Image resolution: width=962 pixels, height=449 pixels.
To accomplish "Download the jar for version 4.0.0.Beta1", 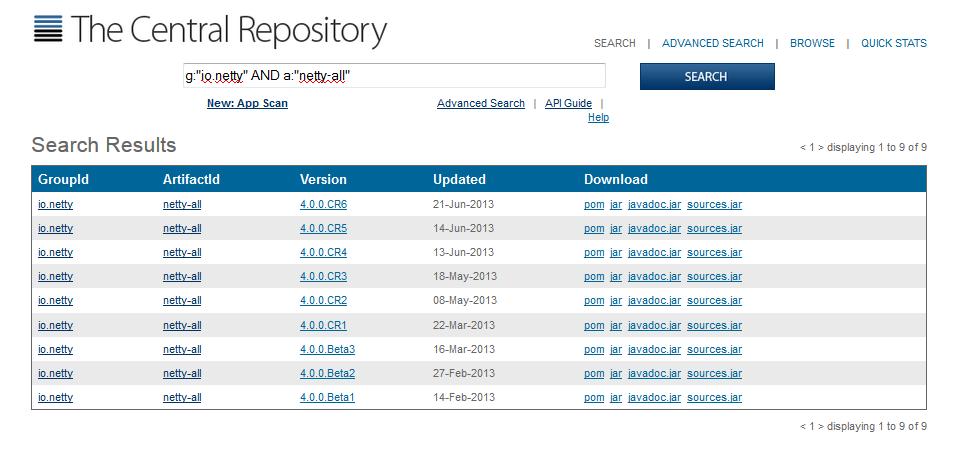I will [616, 397].
